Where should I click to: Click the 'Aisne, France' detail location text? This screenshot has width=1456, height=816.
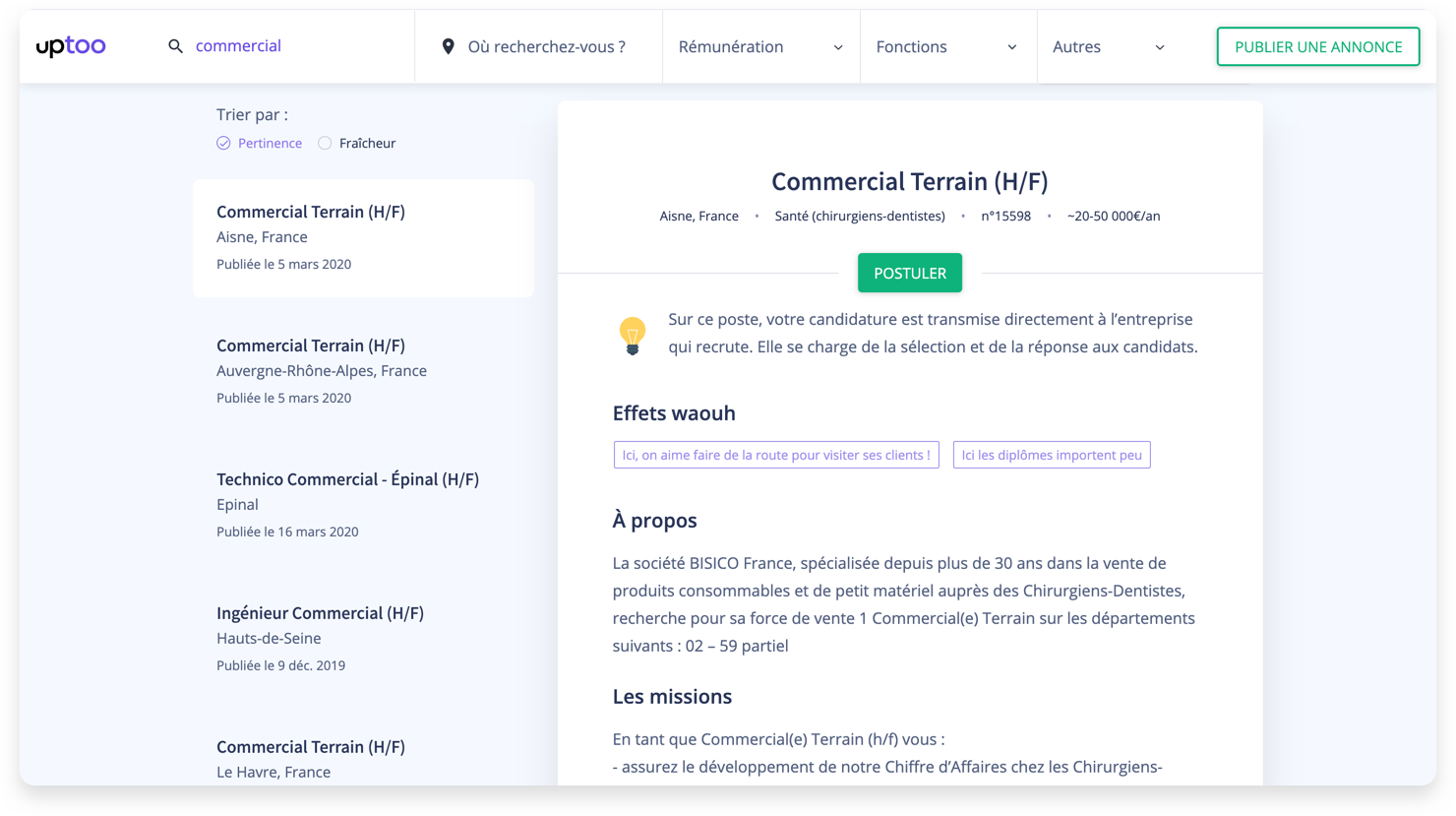click(x=698, y=216)
